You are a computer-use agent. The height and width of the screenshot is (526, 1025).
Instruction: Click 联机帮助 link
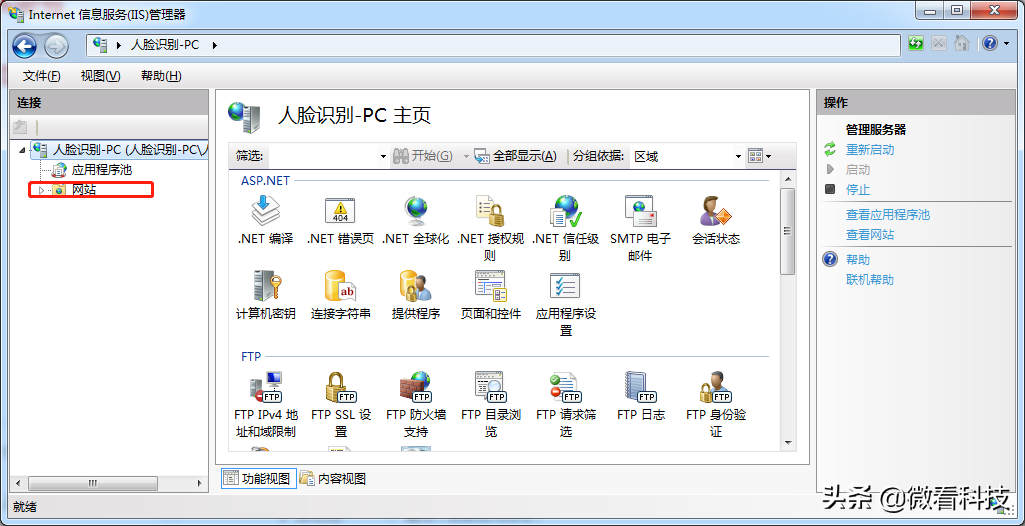[870, 280]
